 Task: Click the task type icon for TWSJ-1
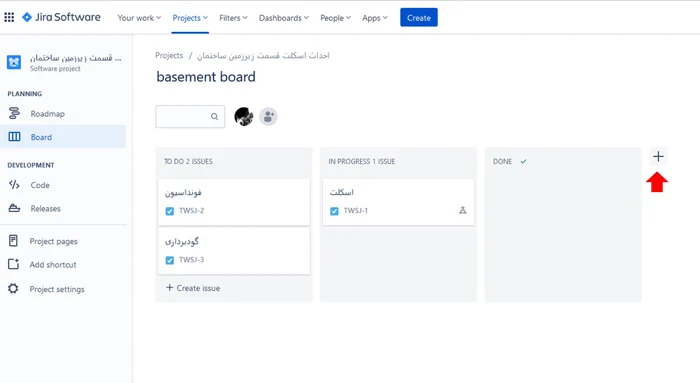click(x=334, y=211)
